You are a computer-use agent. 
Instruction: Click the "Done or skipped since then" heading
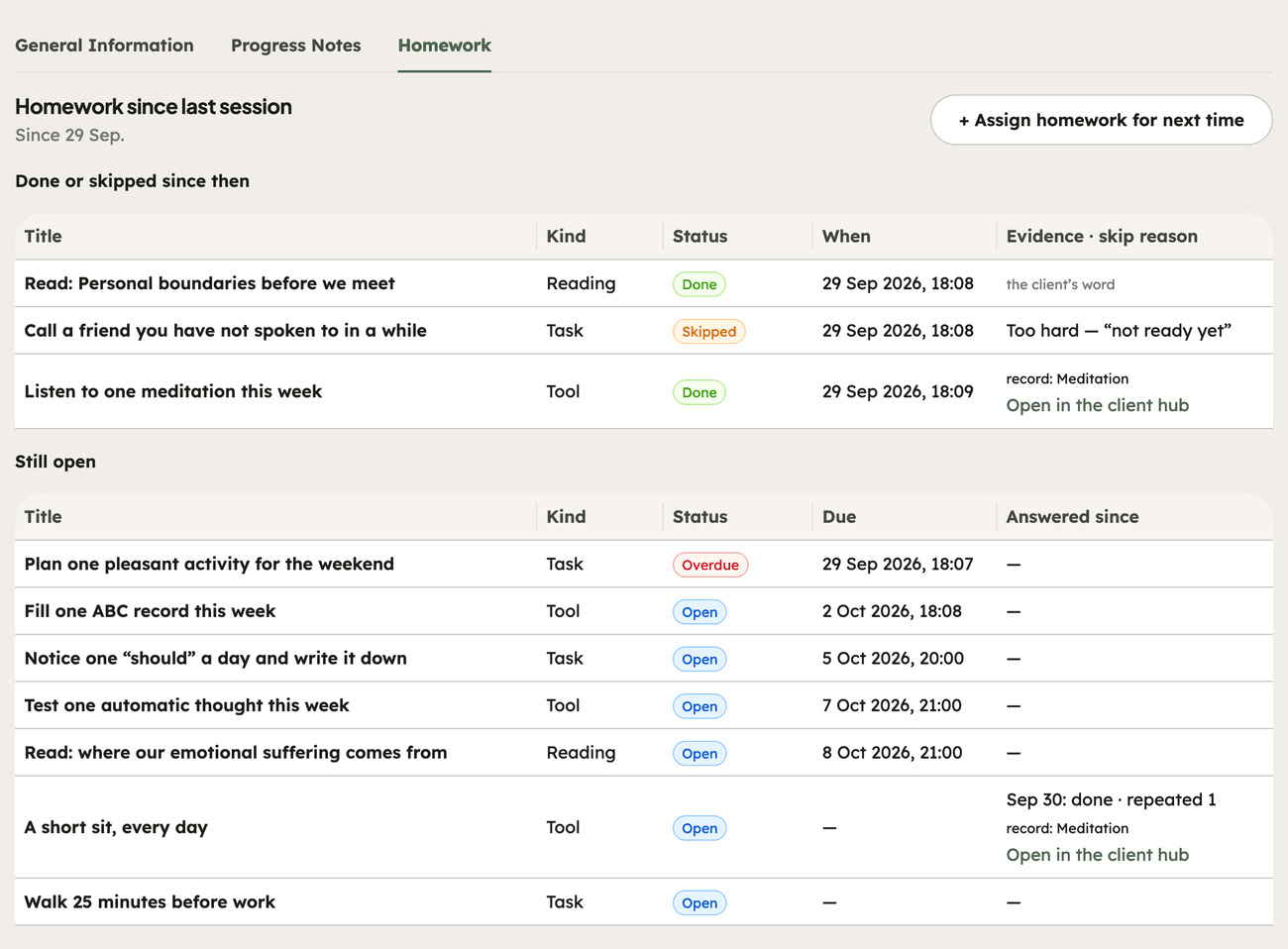[x=132, y=181]
